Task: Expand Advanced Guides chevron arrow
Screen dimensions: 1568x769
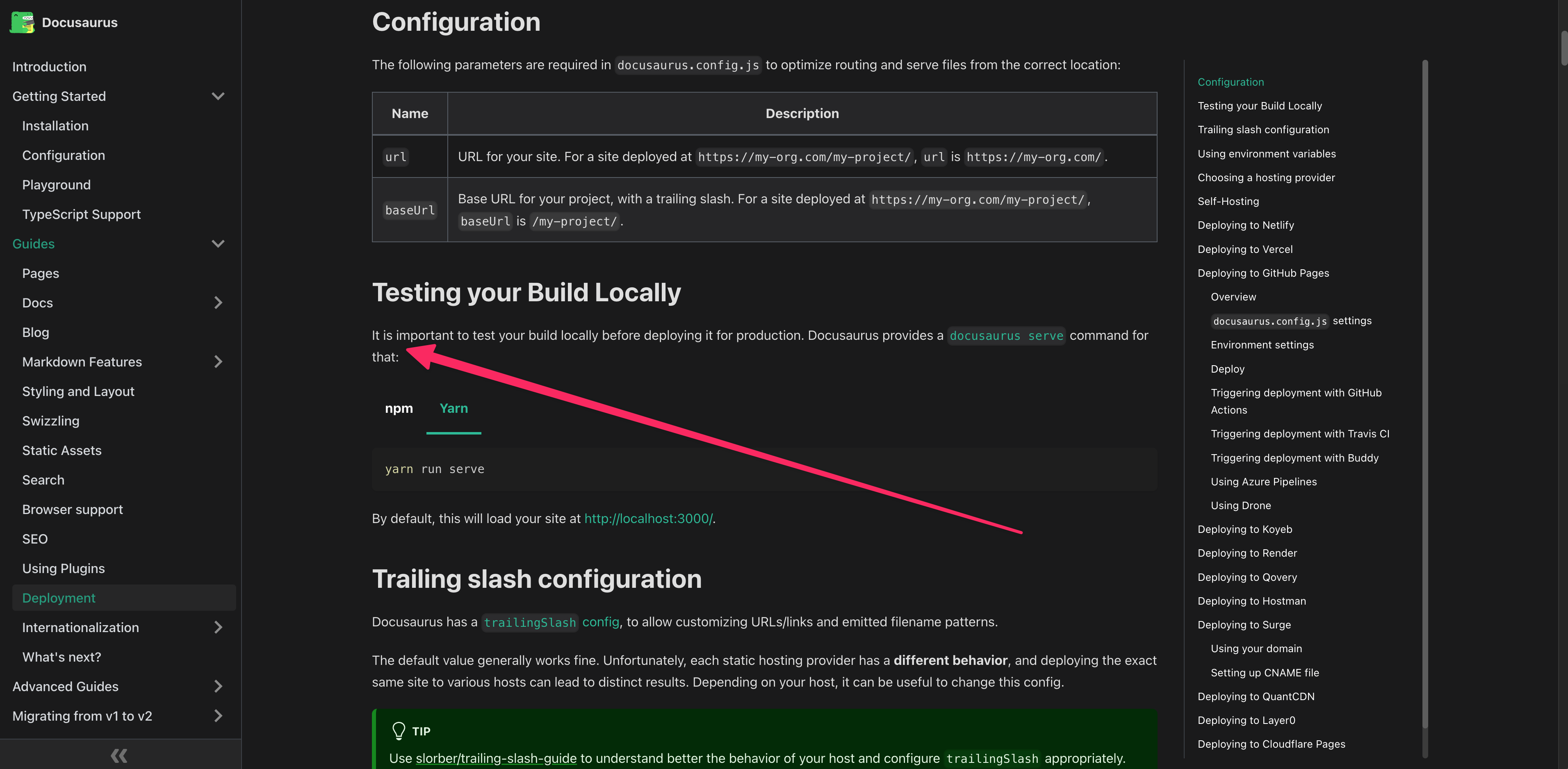Action: click(x=218, y=686)
